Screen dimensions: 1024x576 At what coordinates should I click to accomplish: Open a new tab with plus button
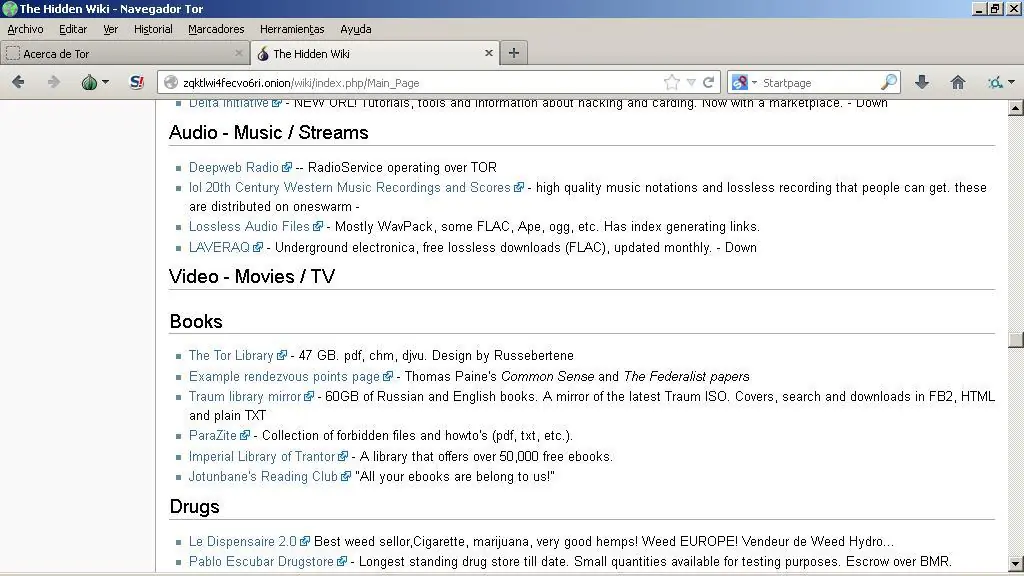[x=514, y=53]
